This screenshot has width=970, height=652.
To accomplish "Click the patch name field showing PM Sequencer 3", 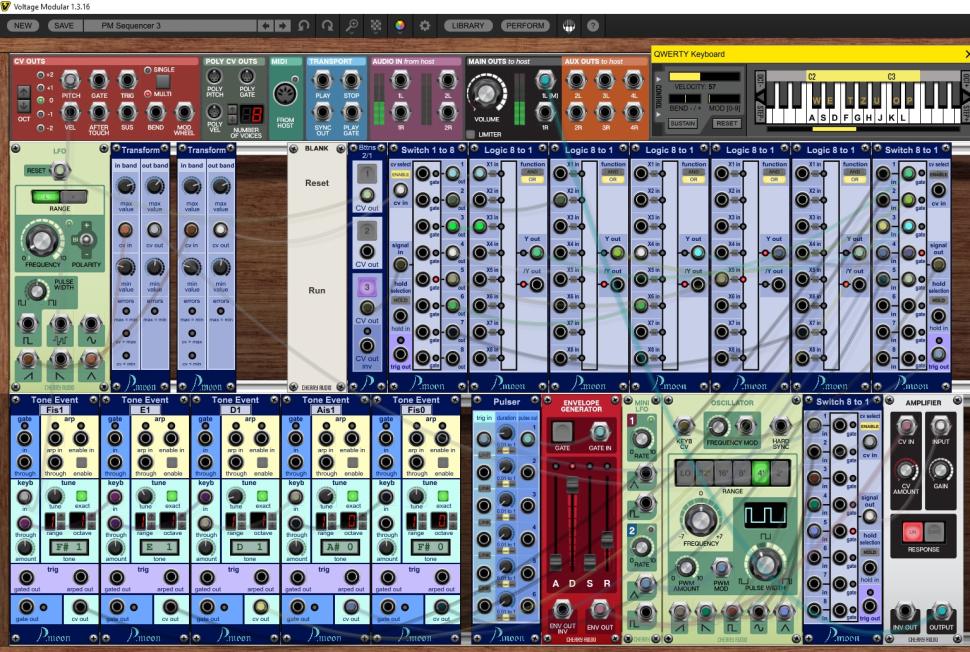I will (x=175, y=24).
